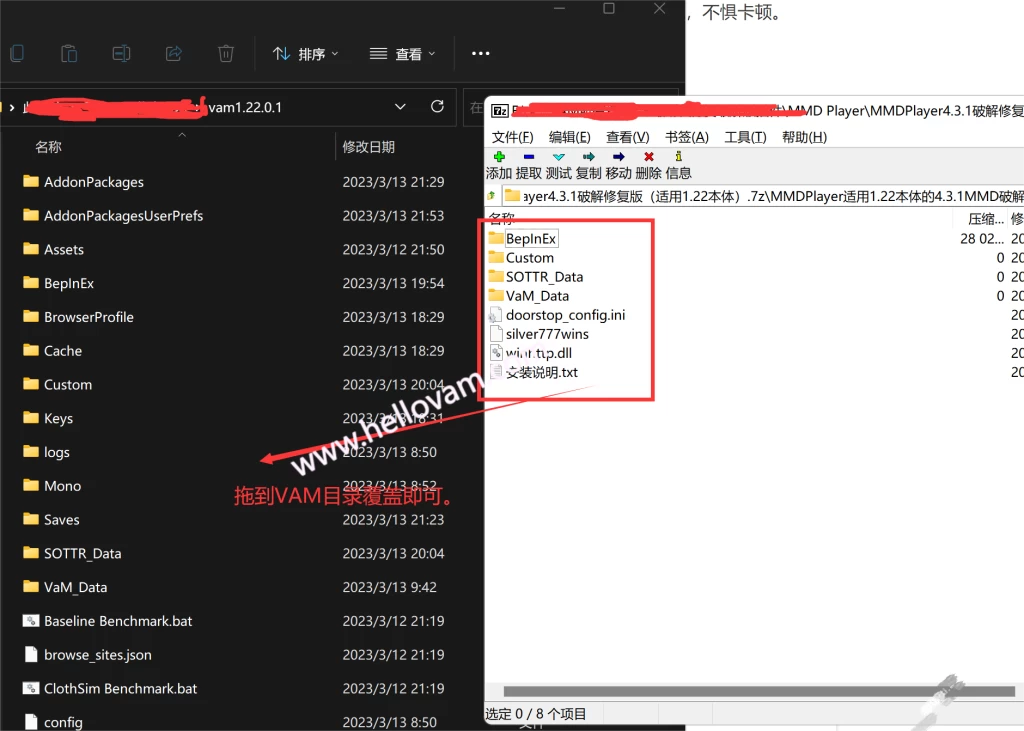
Task: Click the 7-Zip Copy (复制) arrow icon
Action: click(x=589, y=157)
